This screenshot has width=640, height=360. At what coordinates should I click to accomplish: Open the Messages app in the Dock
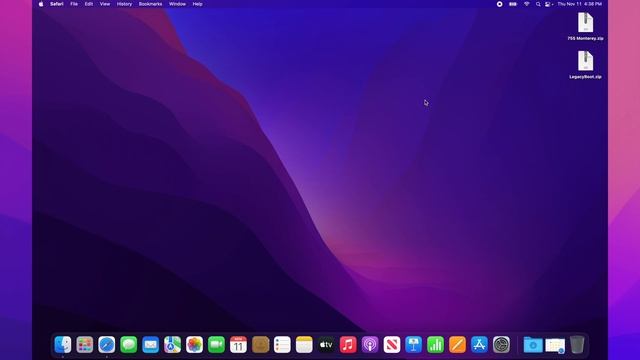click(x=129, y=345)
